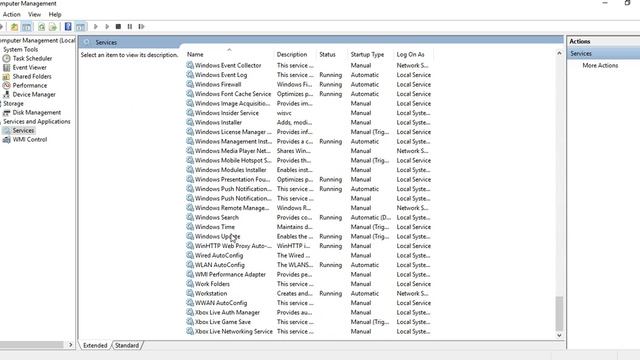Open Help via the blue question-mark icon

(68, 27)
